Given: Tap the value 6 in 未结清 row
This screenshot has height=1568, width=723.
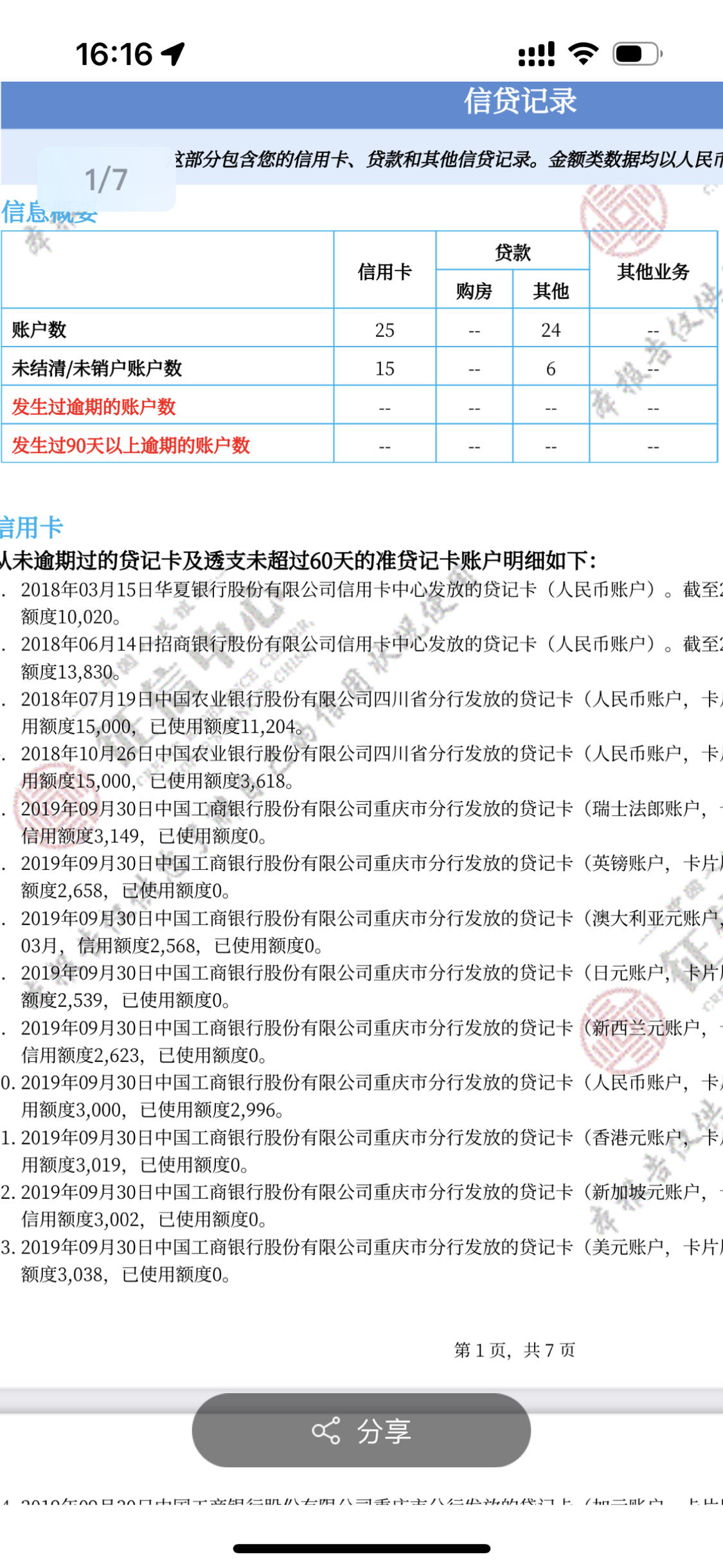Looking at the screenshot, I should 551,368.
